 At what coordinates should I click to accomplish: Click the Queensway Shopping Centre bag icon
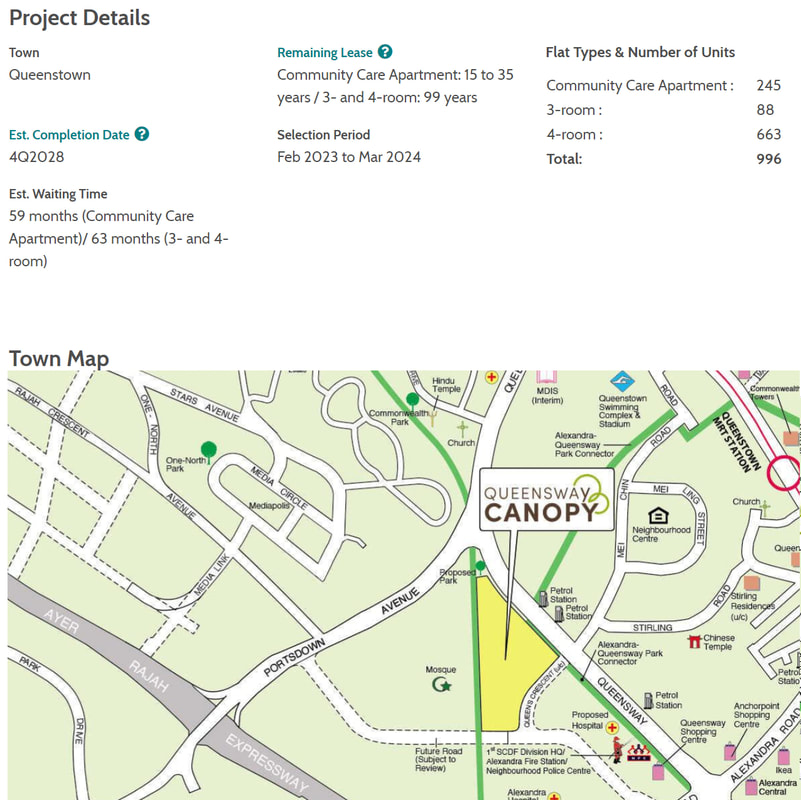pos(658,771)
